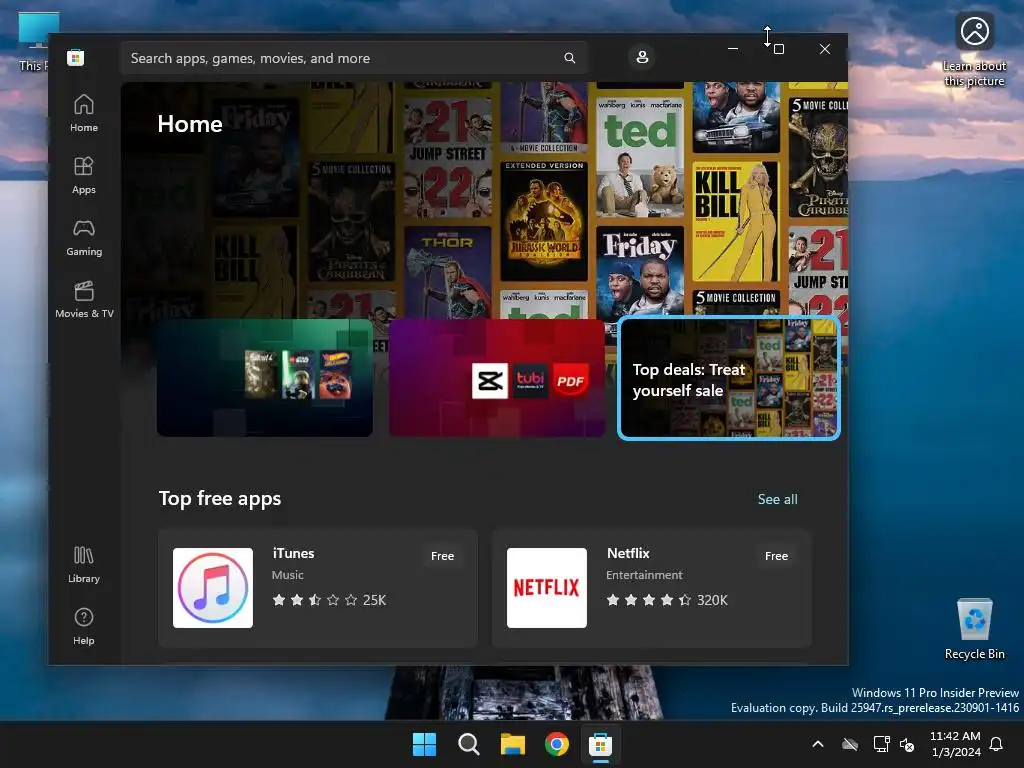Open the CapCut, Tubi, PDF apps banner

click(x=496, y=377)
